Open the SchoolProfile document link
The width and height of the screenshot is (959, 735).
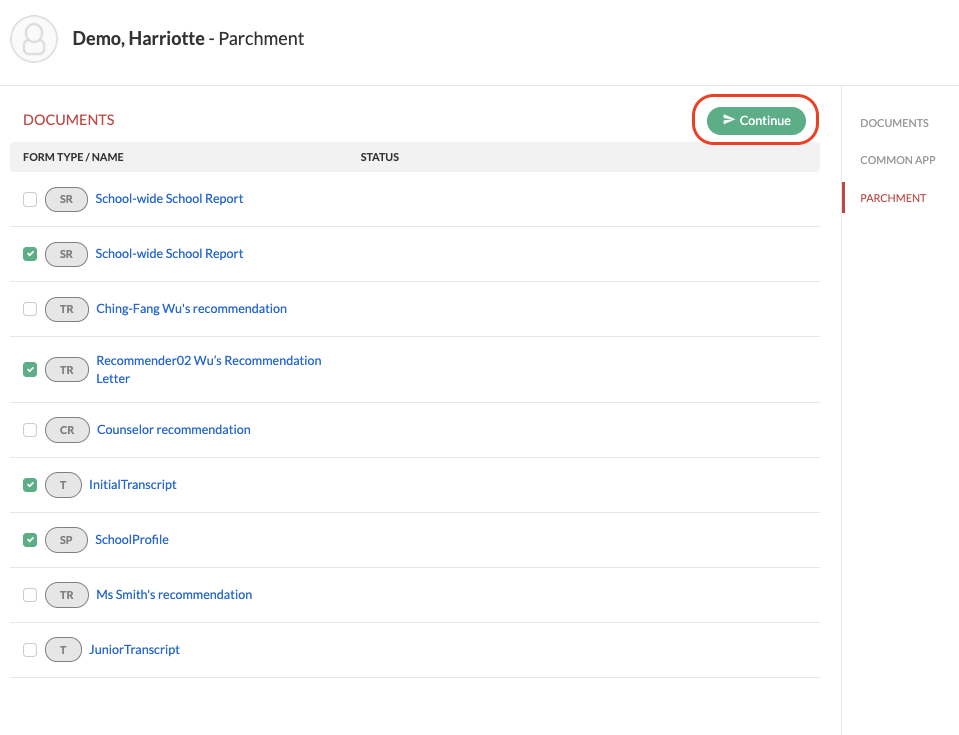[132, 540]
